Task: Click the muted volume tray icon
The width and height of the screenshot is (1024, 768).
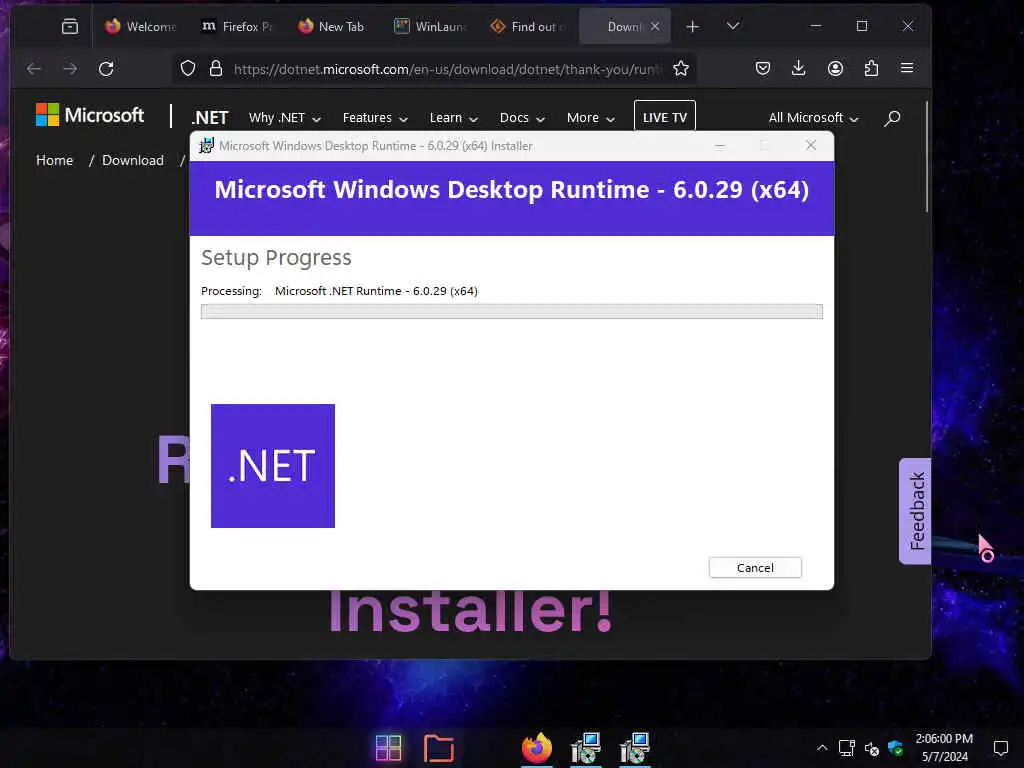Action: pos(871,748)
